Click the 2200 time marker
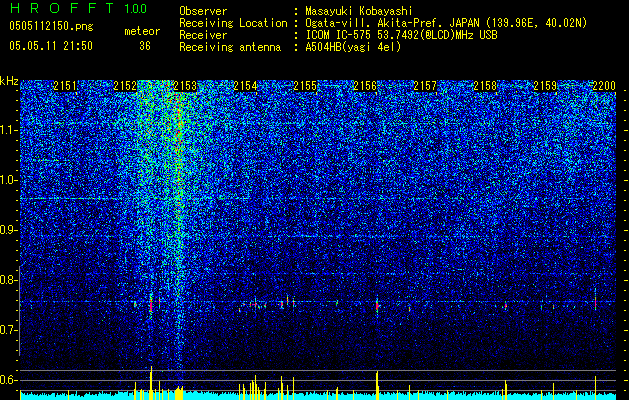This screenshot has height=400, width=629. [x=604, y=86]
